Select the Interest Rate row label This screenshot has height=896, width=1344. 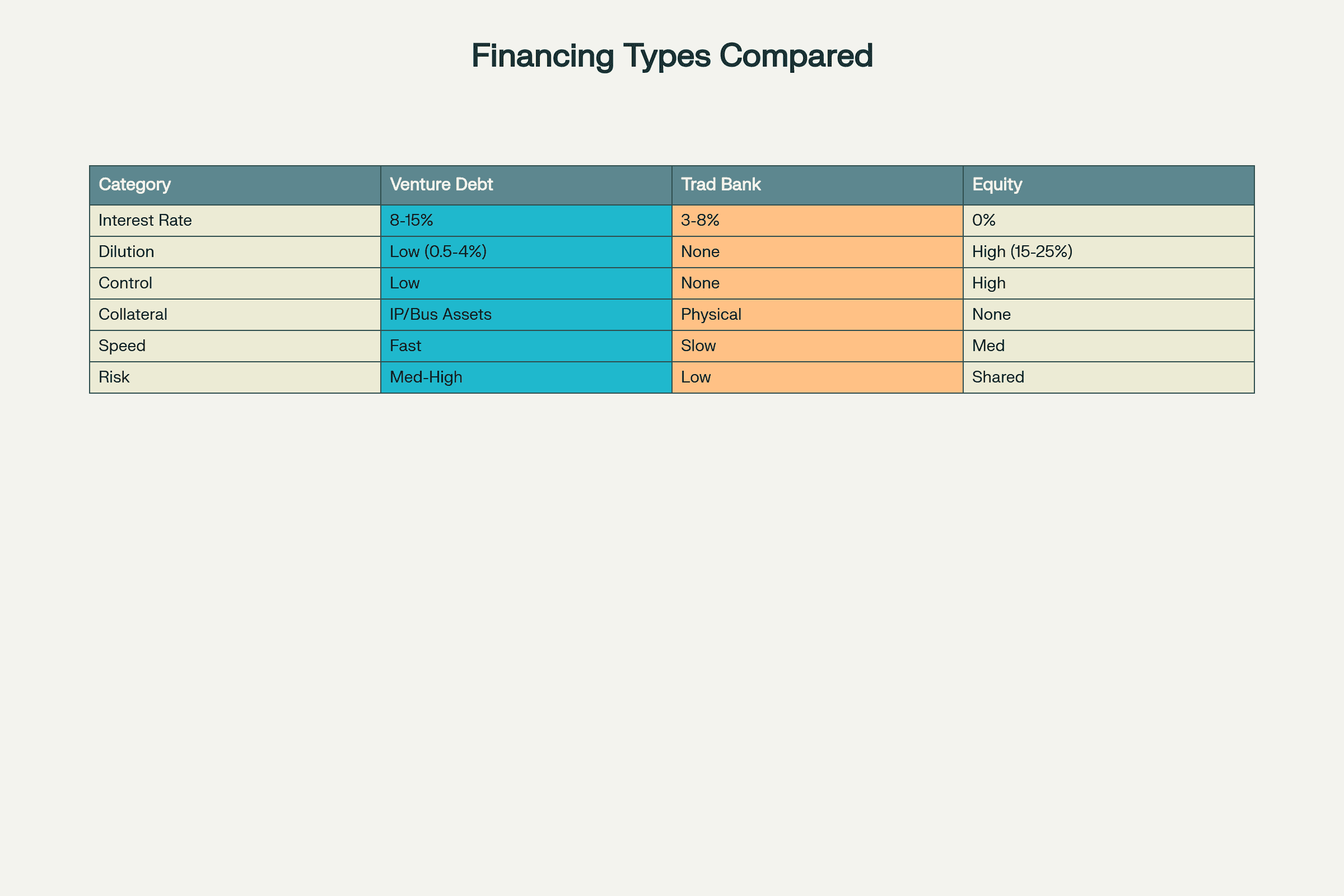tap(145, 221)
